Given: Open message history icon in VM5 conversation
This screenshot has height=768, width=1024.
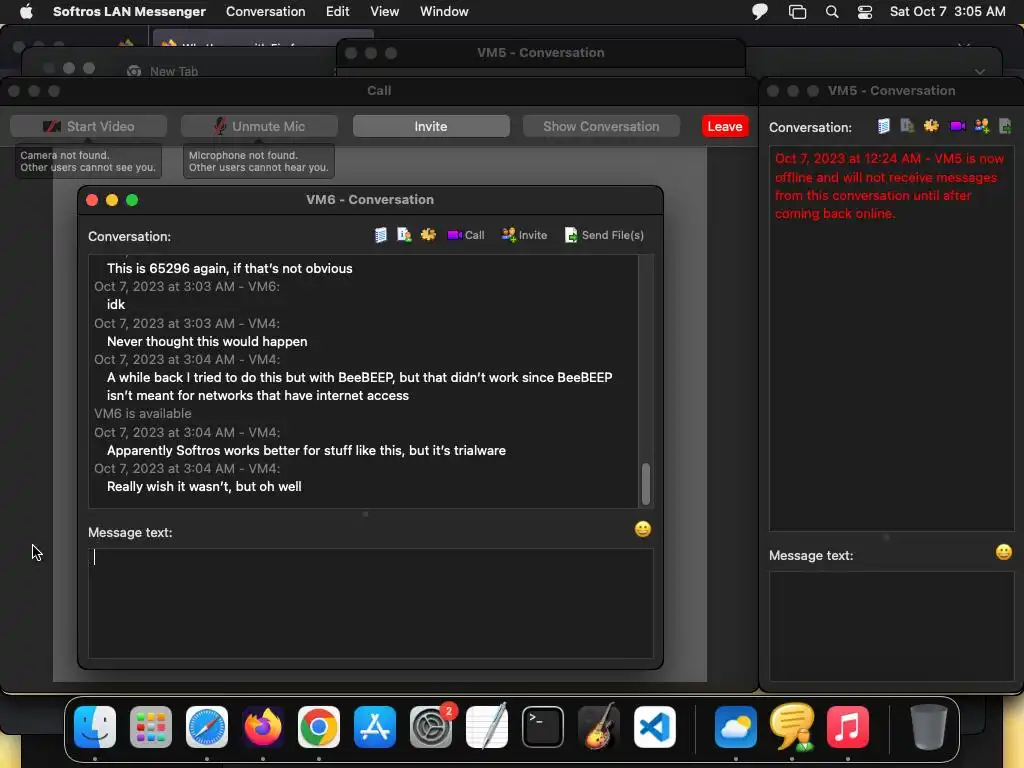Looking at the screenshot, I should point(884,126).
